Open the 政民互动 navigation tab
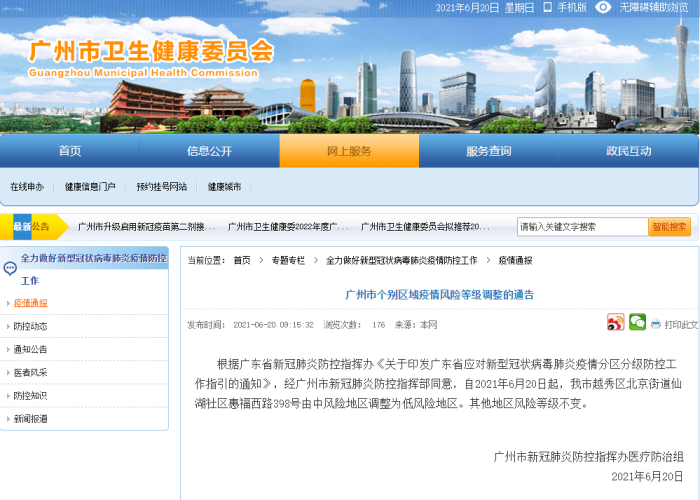The image size is (700, 500). [629, 151]
